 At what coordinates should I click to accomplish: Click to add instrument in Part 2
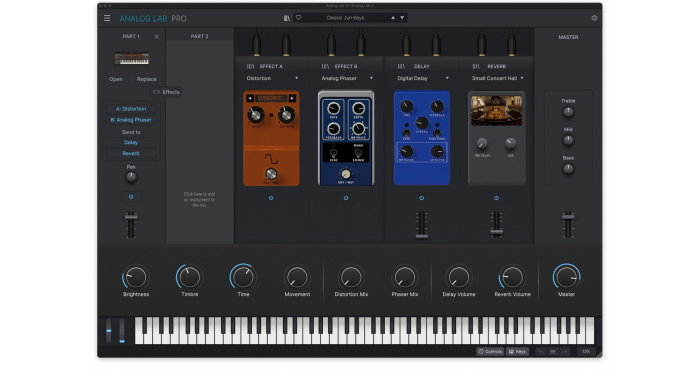pos(199,200)
